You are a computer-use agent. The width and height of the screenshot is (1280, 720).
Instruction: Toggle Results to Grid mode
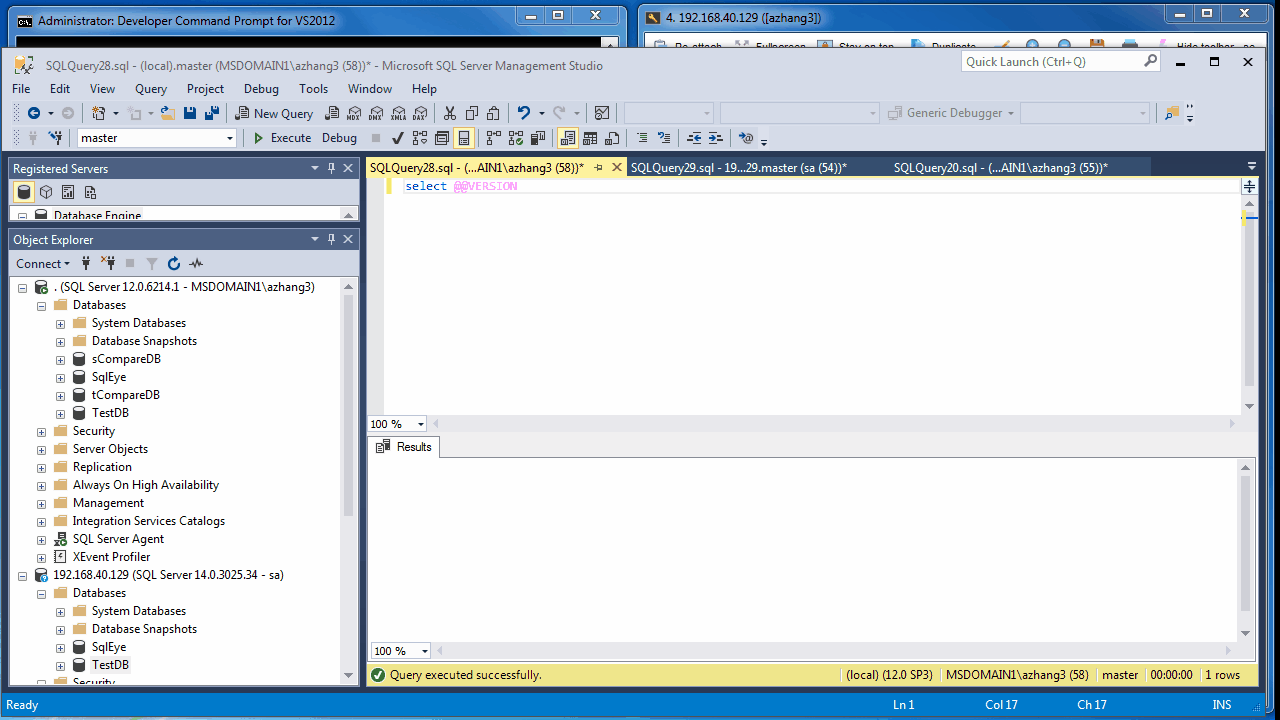pyautogui.click(x=590, y=138)
